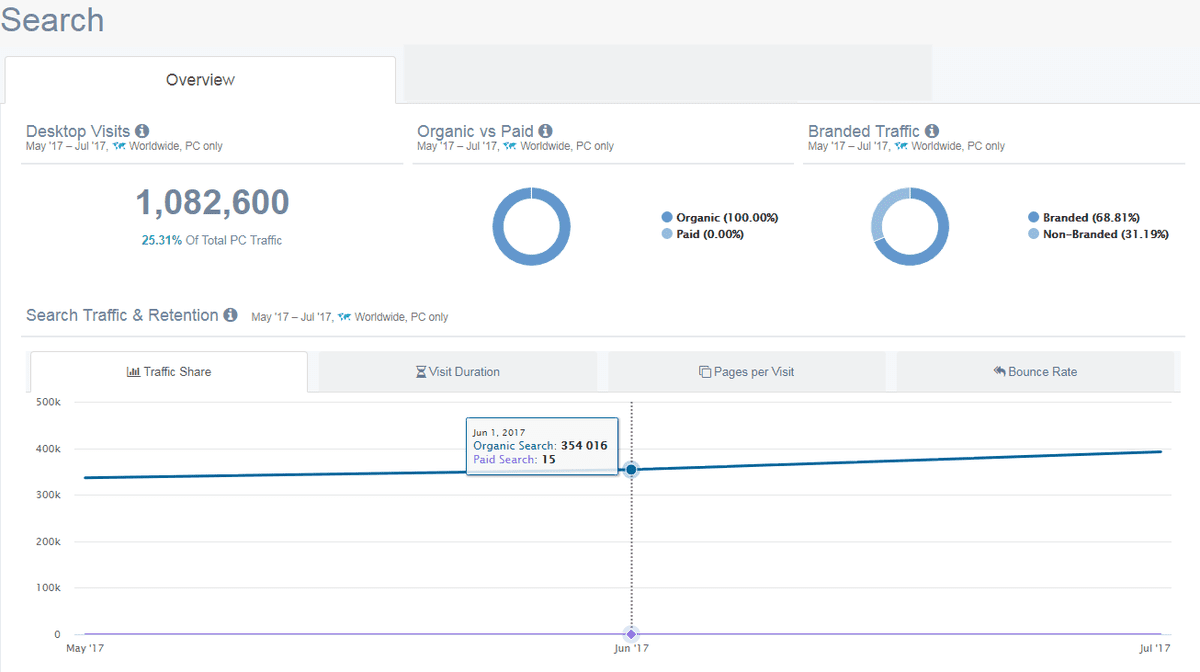Image resolution: width=1200 pixels, height=672 pixels.
Task: Click the bar chart icon on Traffic Share
Action: (133, 372)
